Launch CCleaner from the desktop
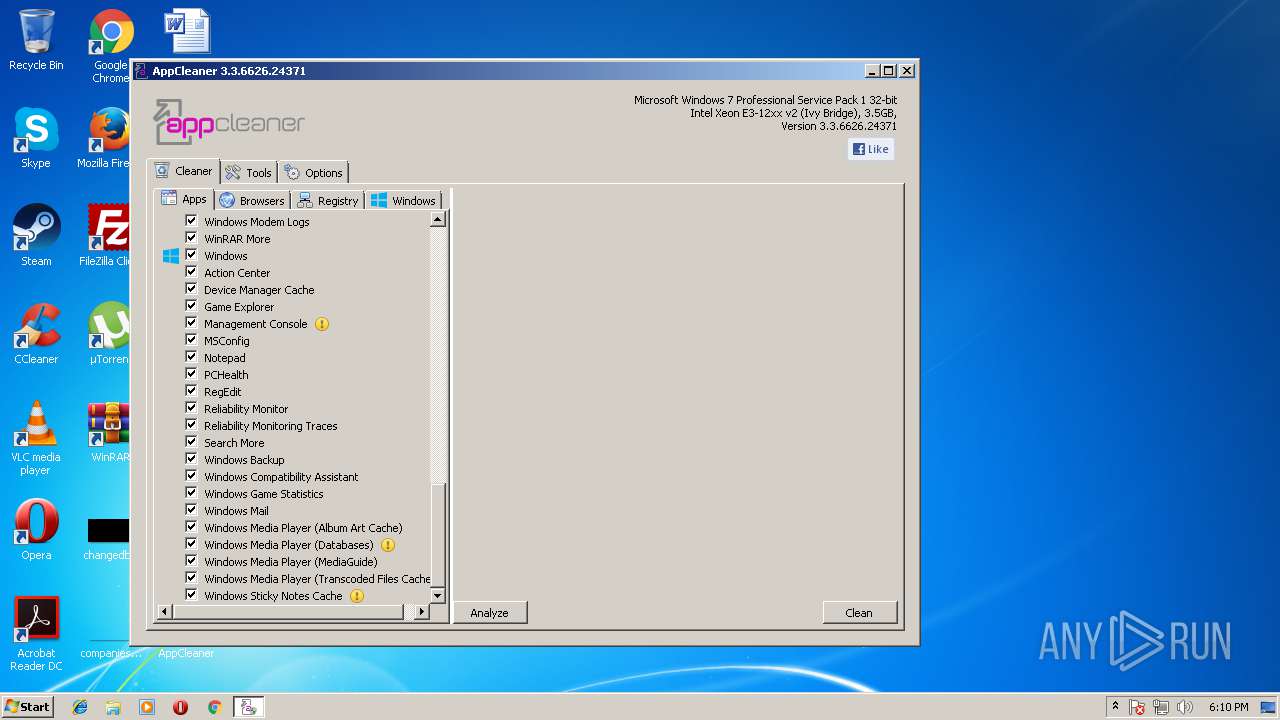The width and height of the screenshot is (1280, 720). coord(36,334)
